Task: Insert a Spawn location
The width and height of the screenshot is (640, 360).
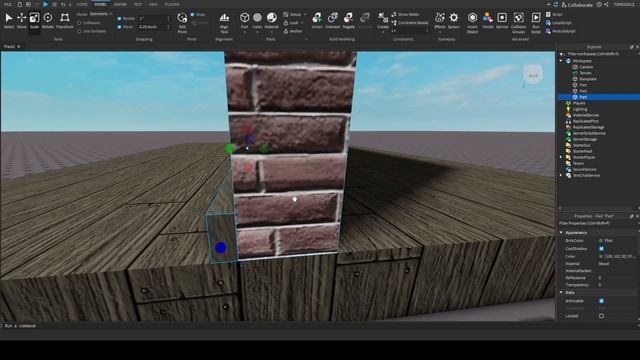Action: coord(453,20)
